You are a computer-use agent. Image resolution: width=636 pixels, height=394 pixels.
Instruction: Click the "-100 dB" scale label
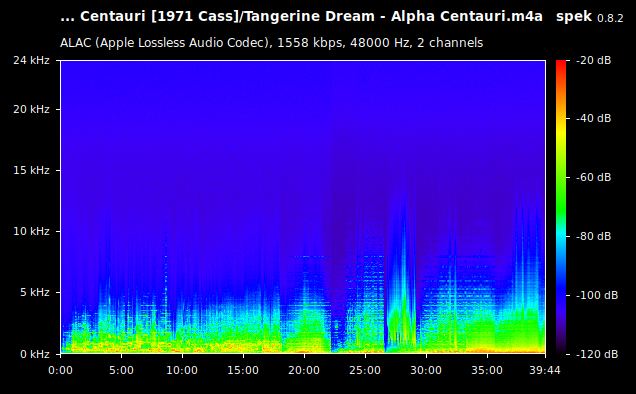click(597, 295)
